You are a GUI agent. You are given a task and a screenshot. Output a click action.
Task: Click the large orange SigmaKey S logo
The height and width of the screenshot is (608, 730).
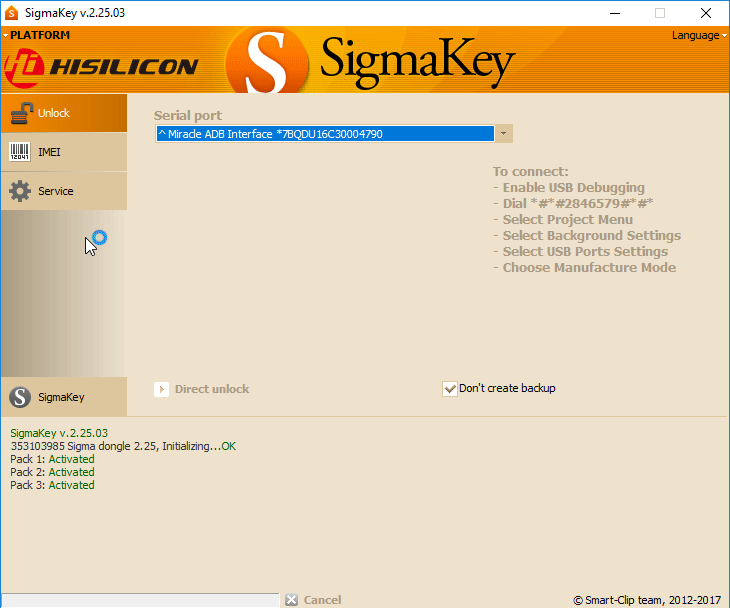[x=267, y=61]
